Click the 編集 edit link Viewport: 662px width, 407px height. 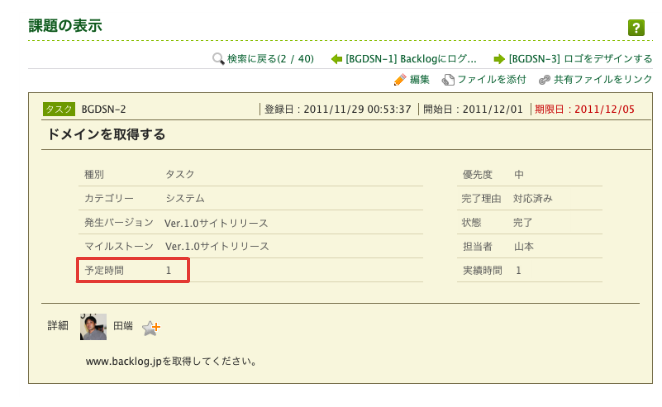[x=419, y=79]
